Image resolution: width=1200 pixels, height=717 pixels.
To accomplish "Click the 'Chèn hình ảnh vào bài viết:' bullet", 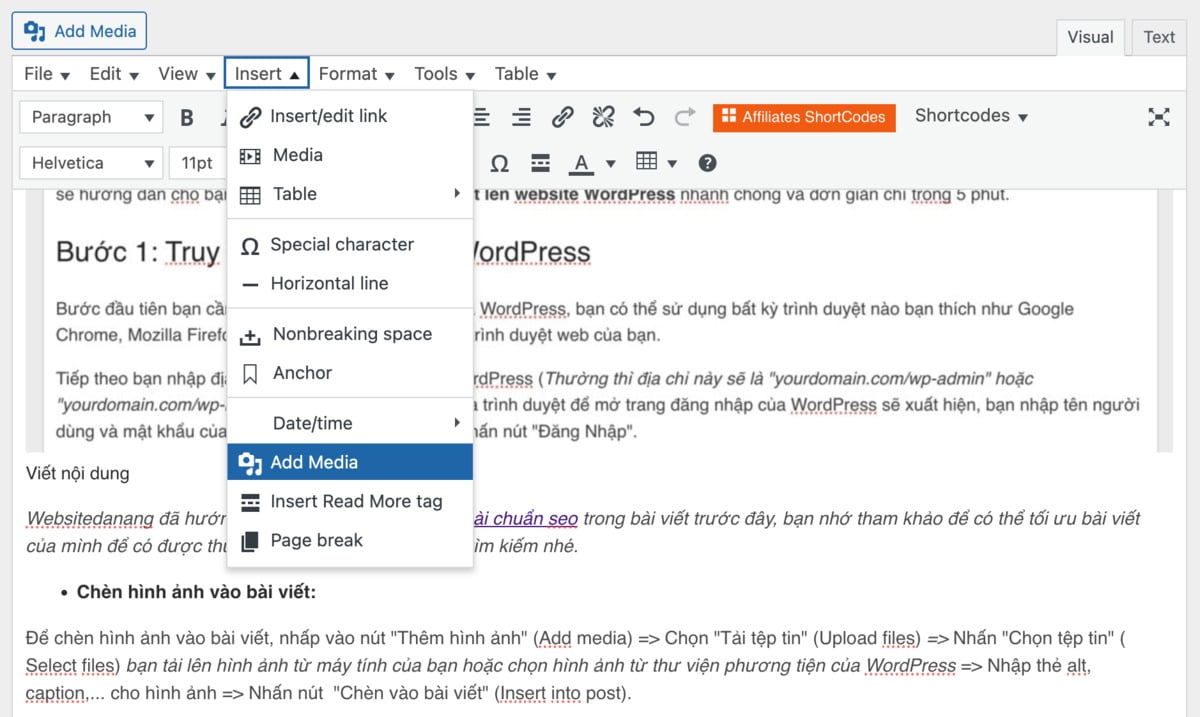I will coord(196,592).
